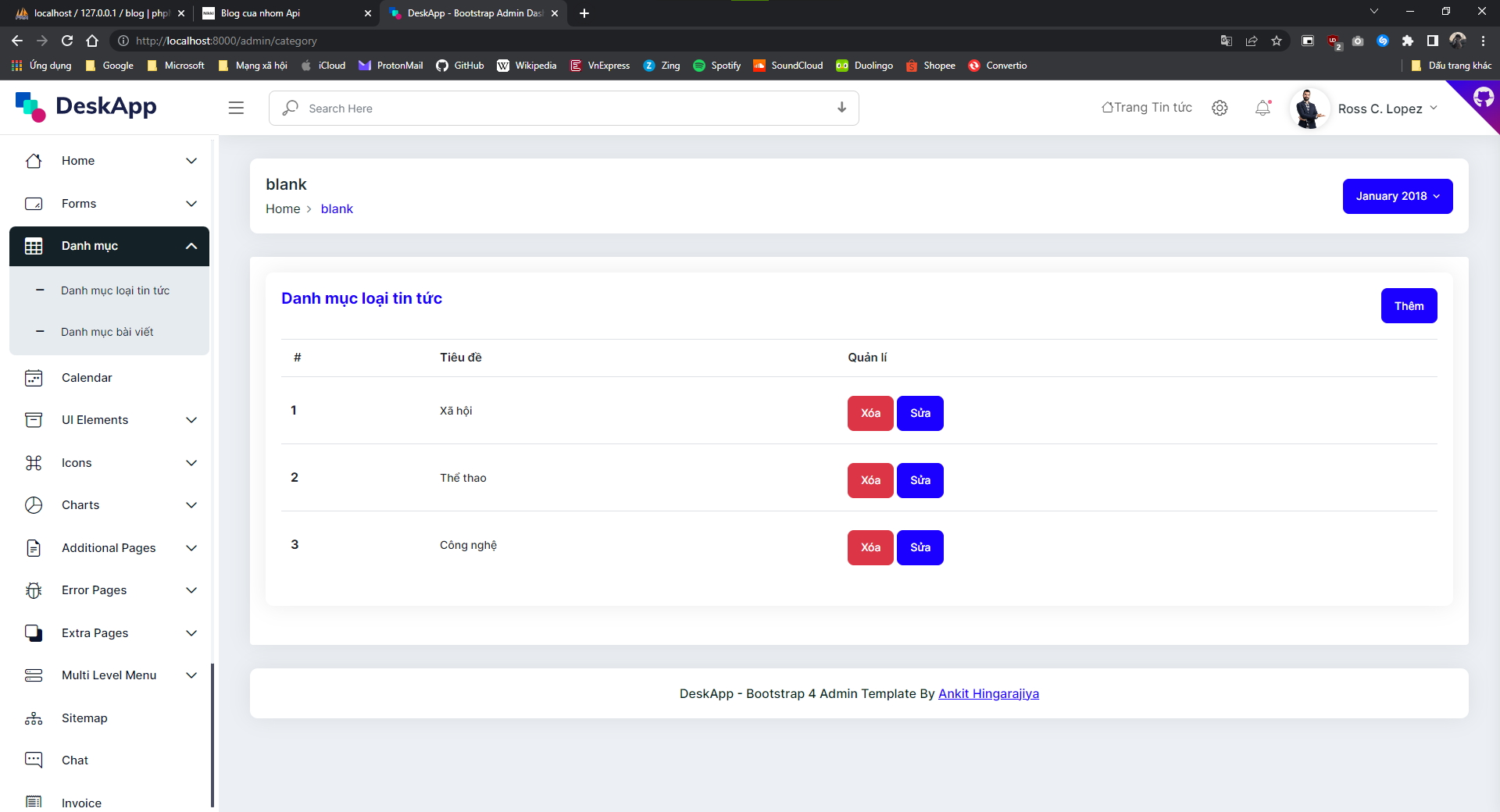The image size is (1500, 812).
Task: Expand the Extra Pages chevron
Action: click(191, 633)
